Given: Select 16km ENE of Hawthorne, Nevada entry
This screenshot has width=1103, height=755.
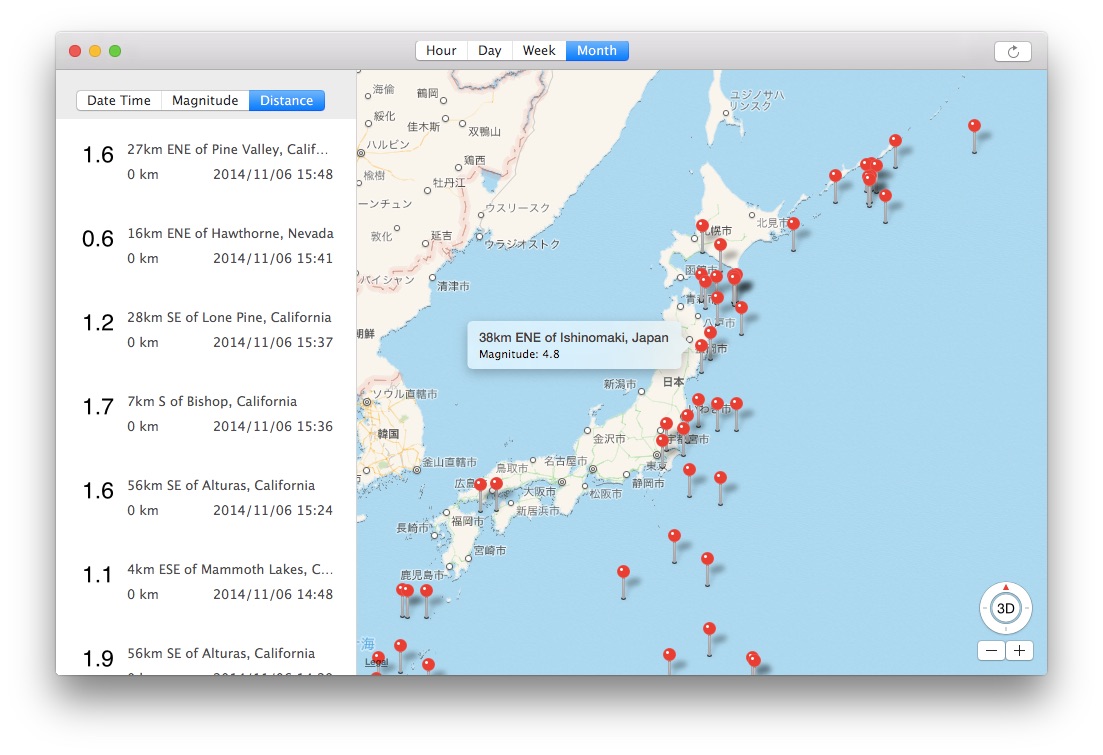Looking at the screenshot, I should pyautogui.click(x=206, y=246).
